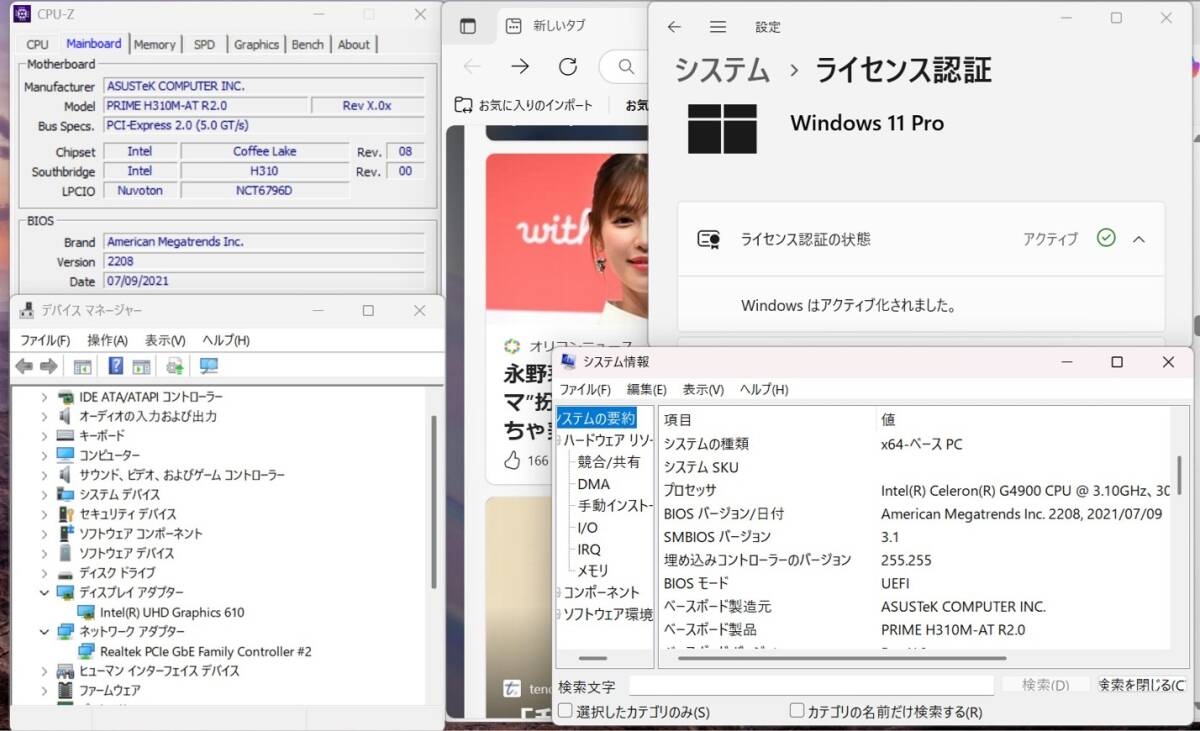Click the blue Help icon in Device Manager
The width and height of the screenshot is (1200, 731).
[116, 366]
